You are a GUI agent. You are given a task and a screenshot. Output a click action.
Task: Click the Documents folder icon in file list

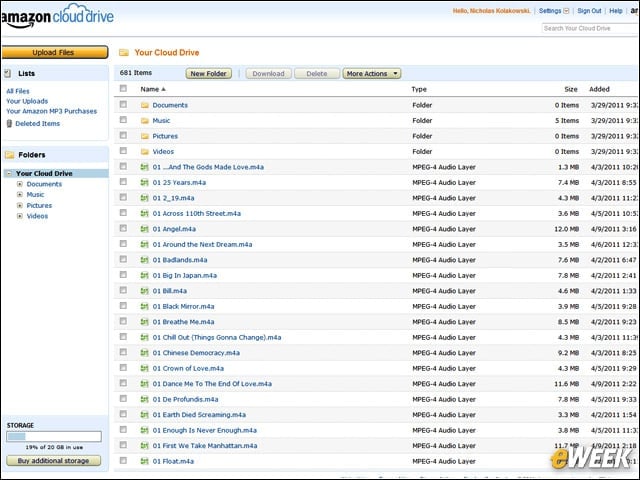point(144,105)
